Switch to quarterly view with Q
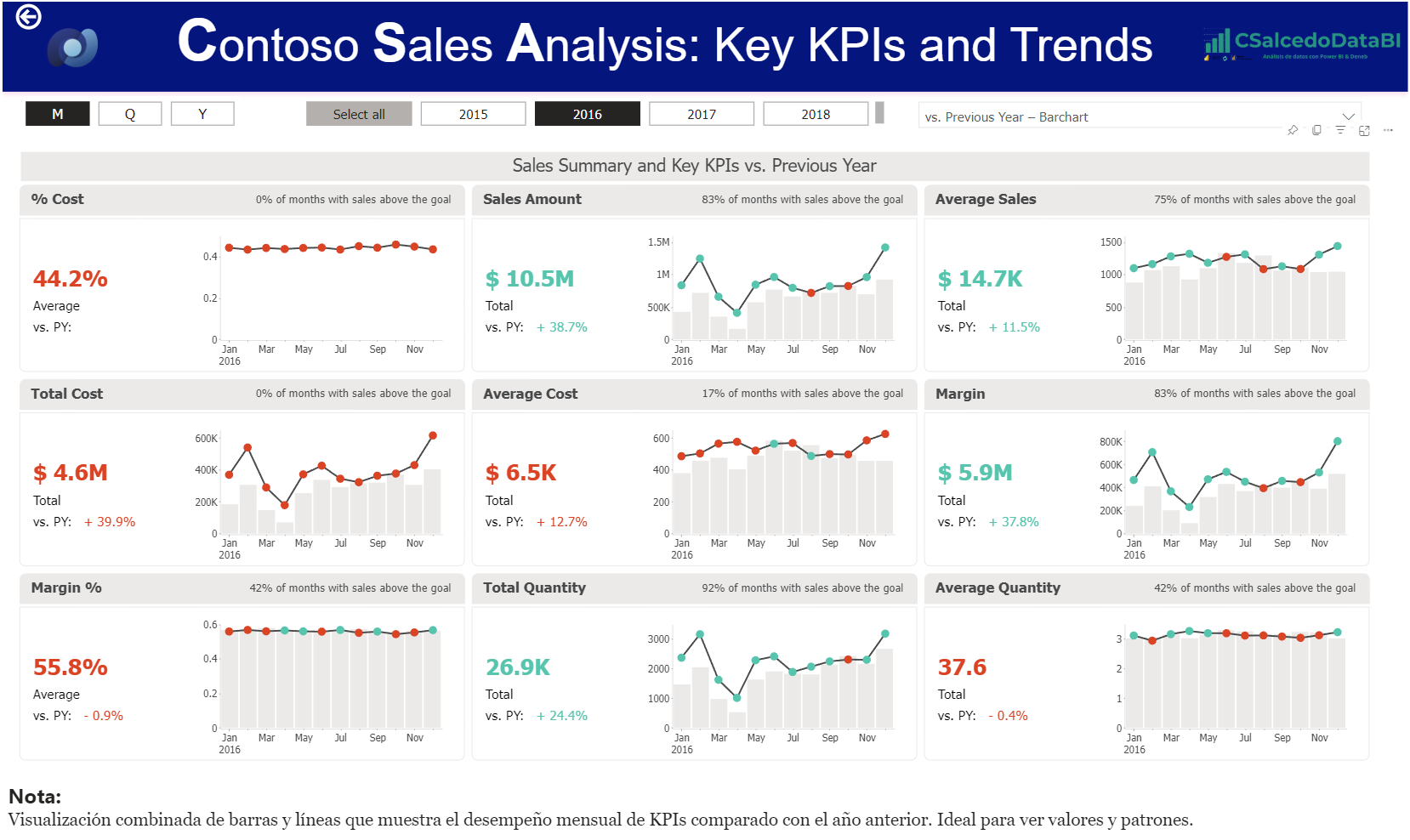 [130, 114]
